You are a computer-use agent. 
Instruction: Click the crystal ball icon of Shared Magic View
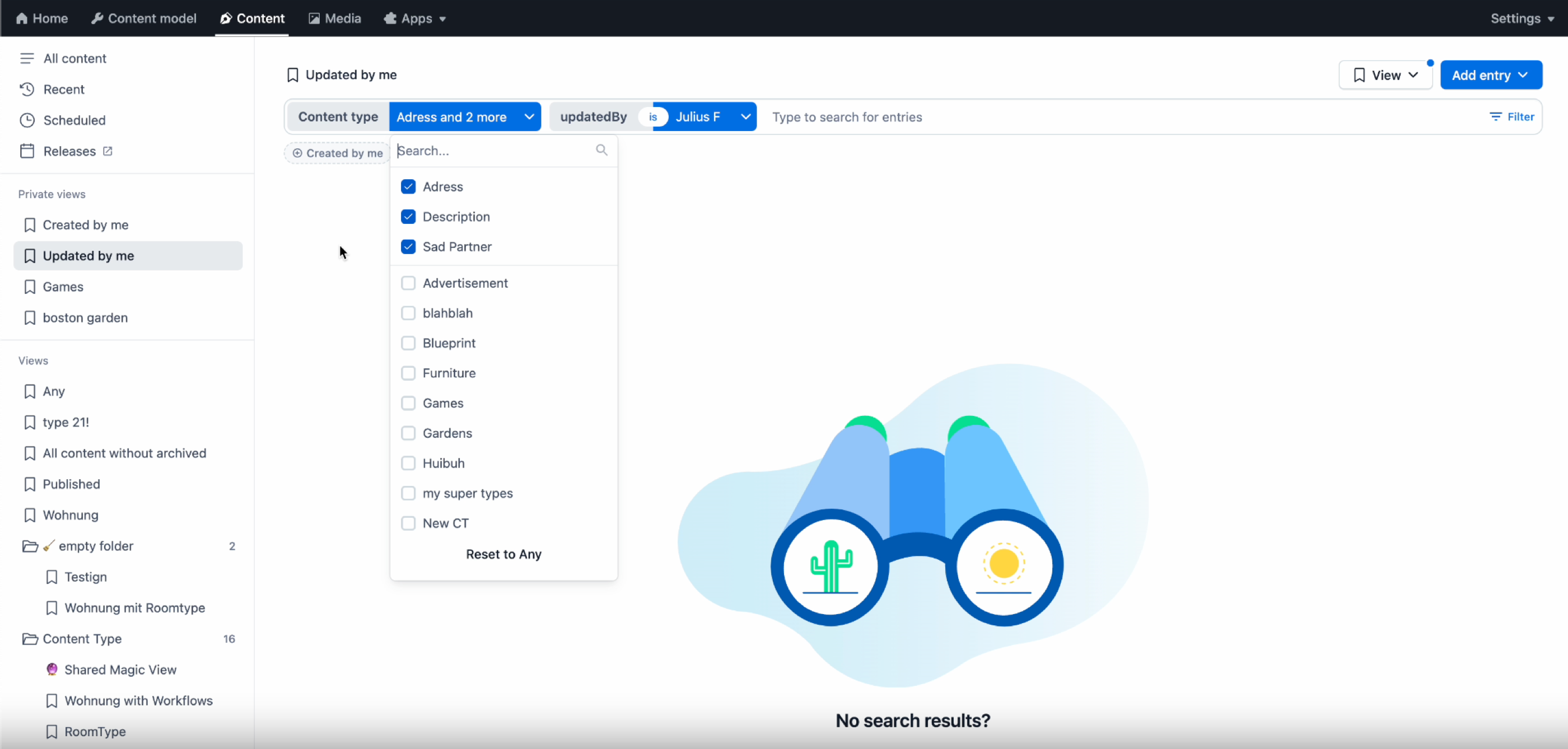(x=52, y=670)
